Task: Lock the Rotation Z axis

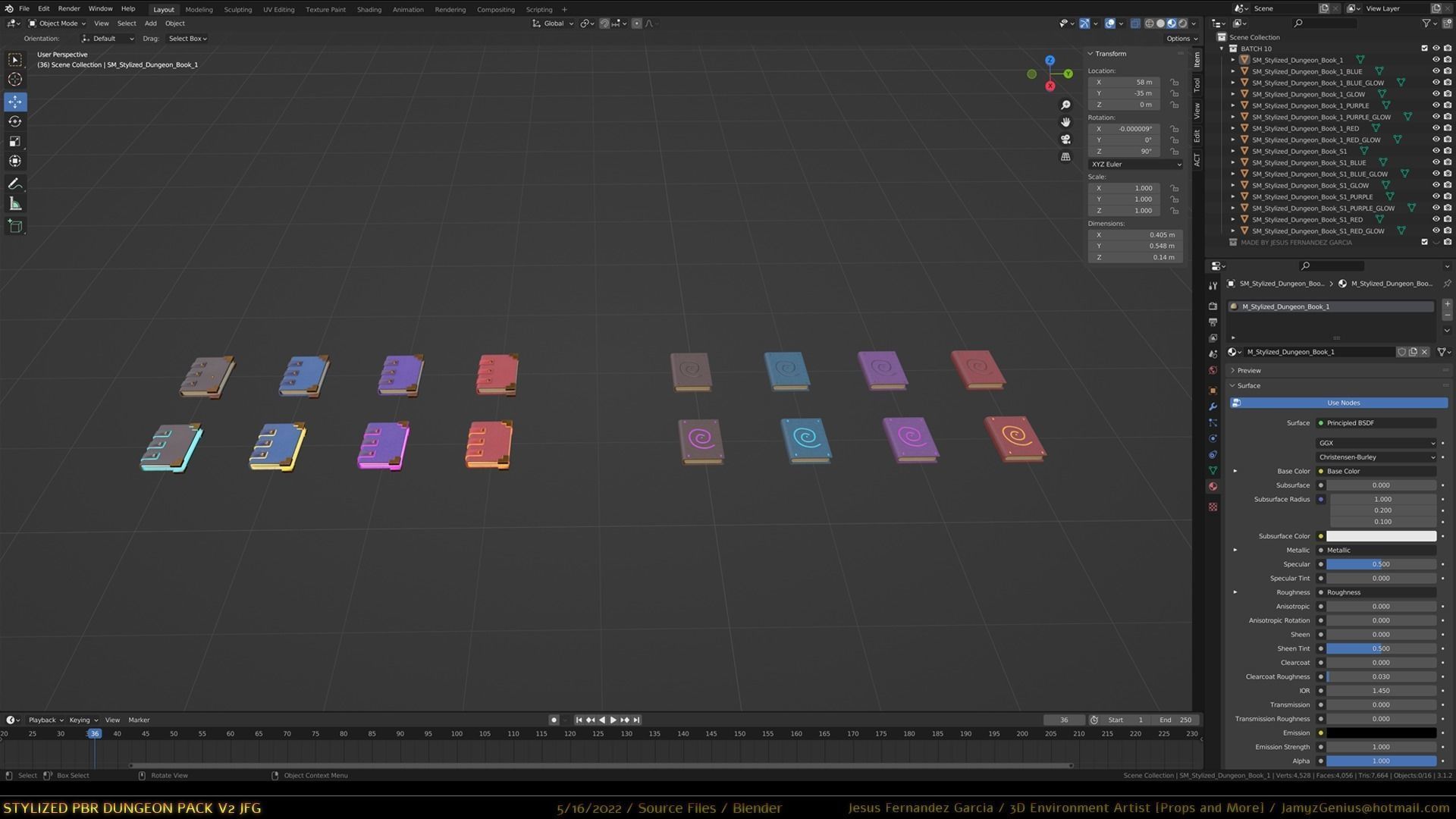Action: tap(1174, 151)
